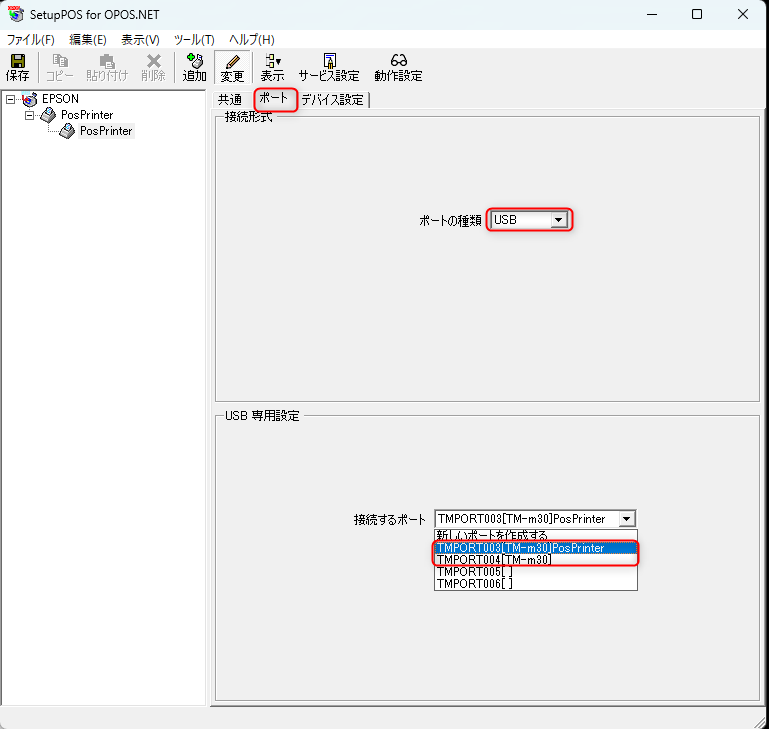Open the ツール(T) menu
769x729 pixels.
194,40
